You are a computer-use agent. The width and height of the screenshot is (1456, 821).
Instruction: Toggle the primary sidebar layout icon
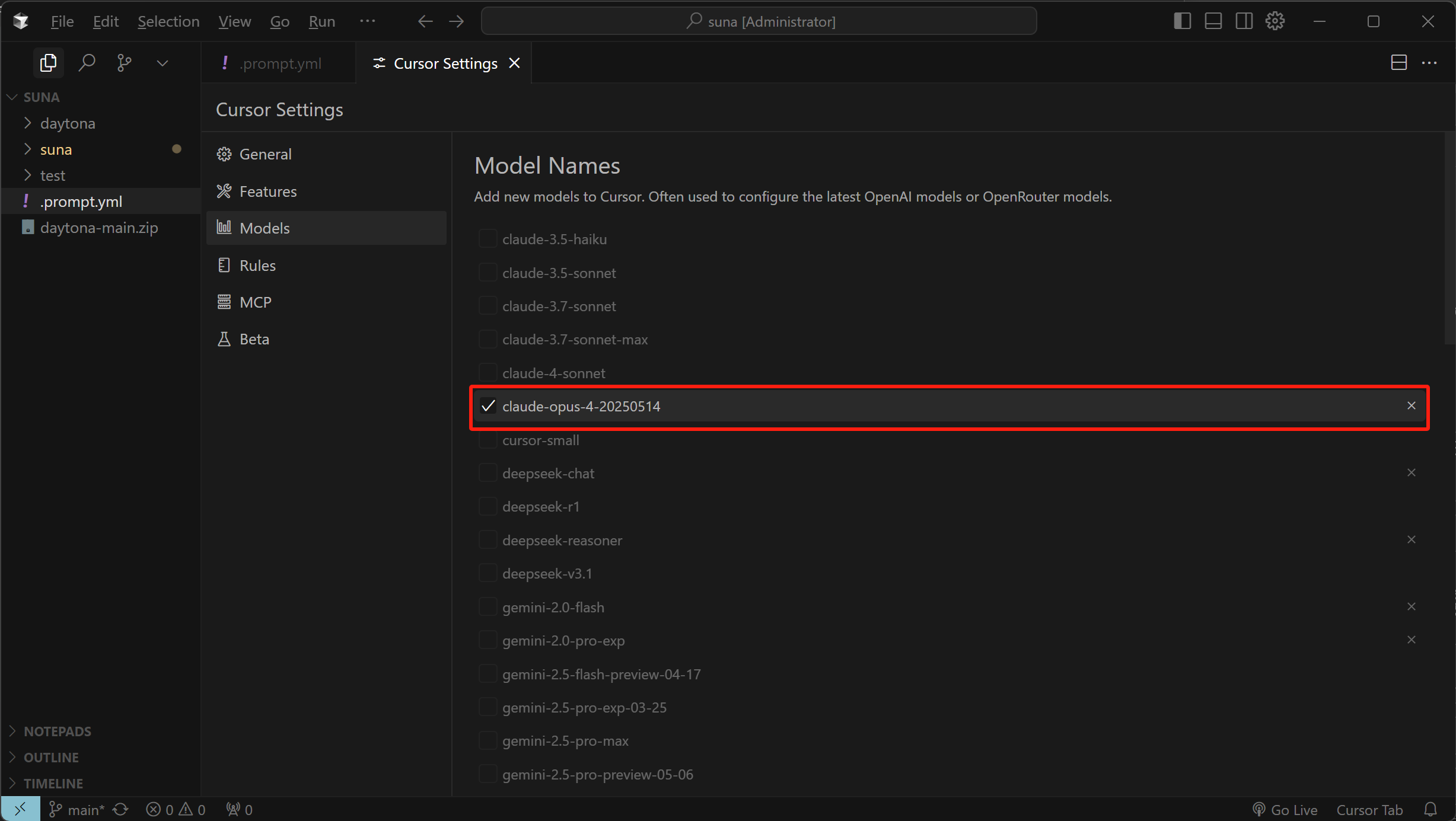coord(1182,21)
